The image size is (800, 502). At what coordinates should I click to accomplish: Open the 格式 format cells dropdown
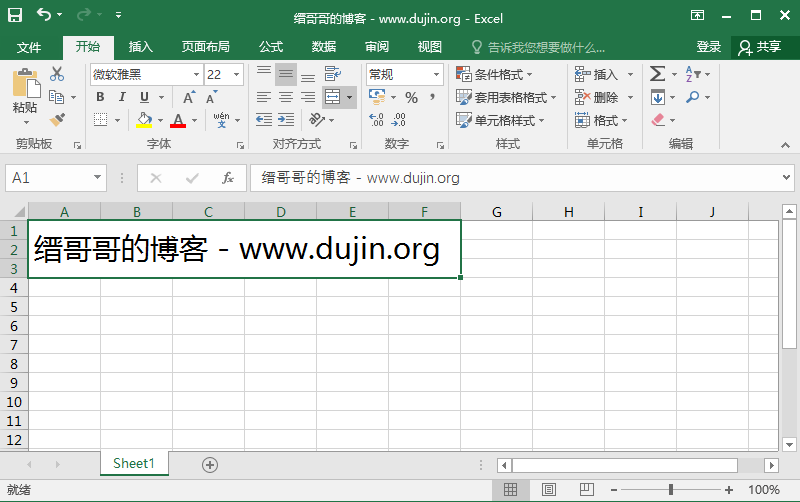pyautogui.click(x=601, y=120)
